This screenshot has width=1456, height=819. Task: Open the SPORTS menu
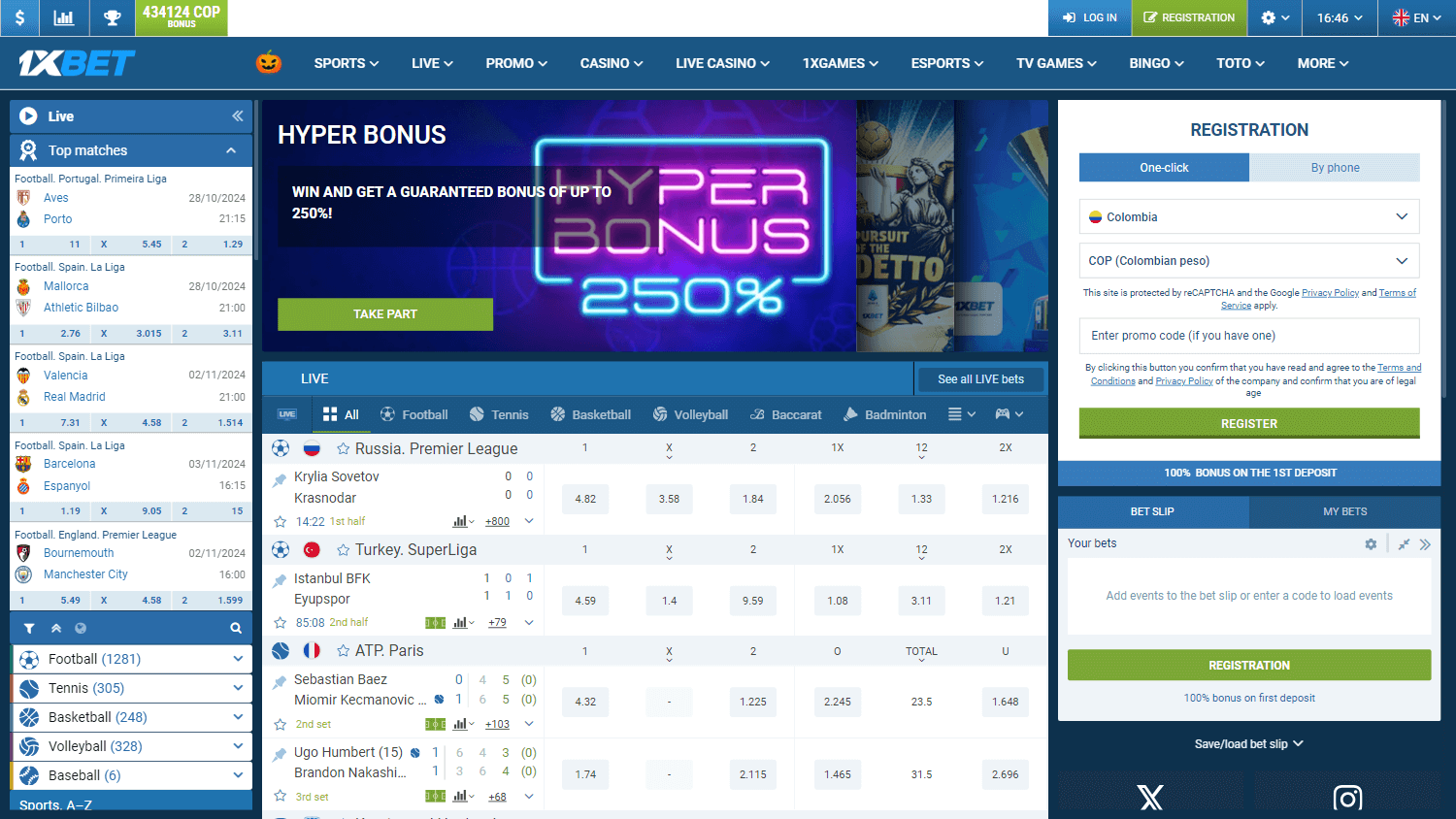(347, 63)
